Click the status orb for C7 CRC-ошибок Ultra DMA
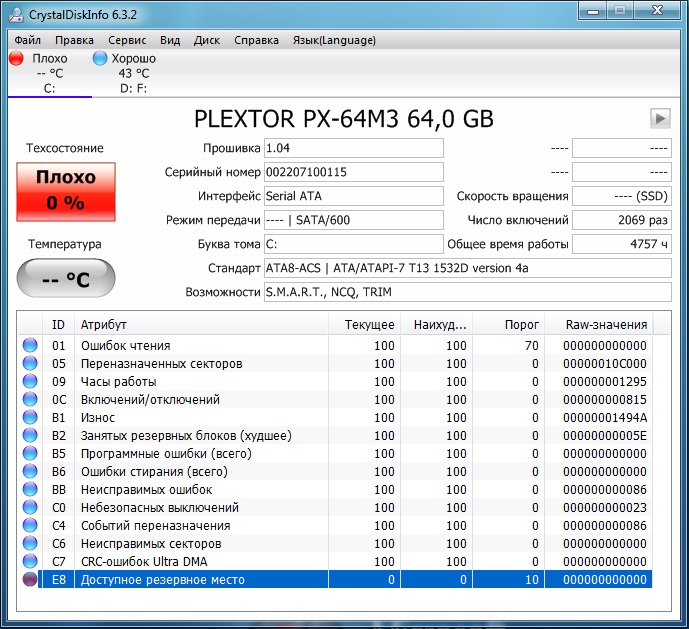689x629 pixels. tap(30, 561)
